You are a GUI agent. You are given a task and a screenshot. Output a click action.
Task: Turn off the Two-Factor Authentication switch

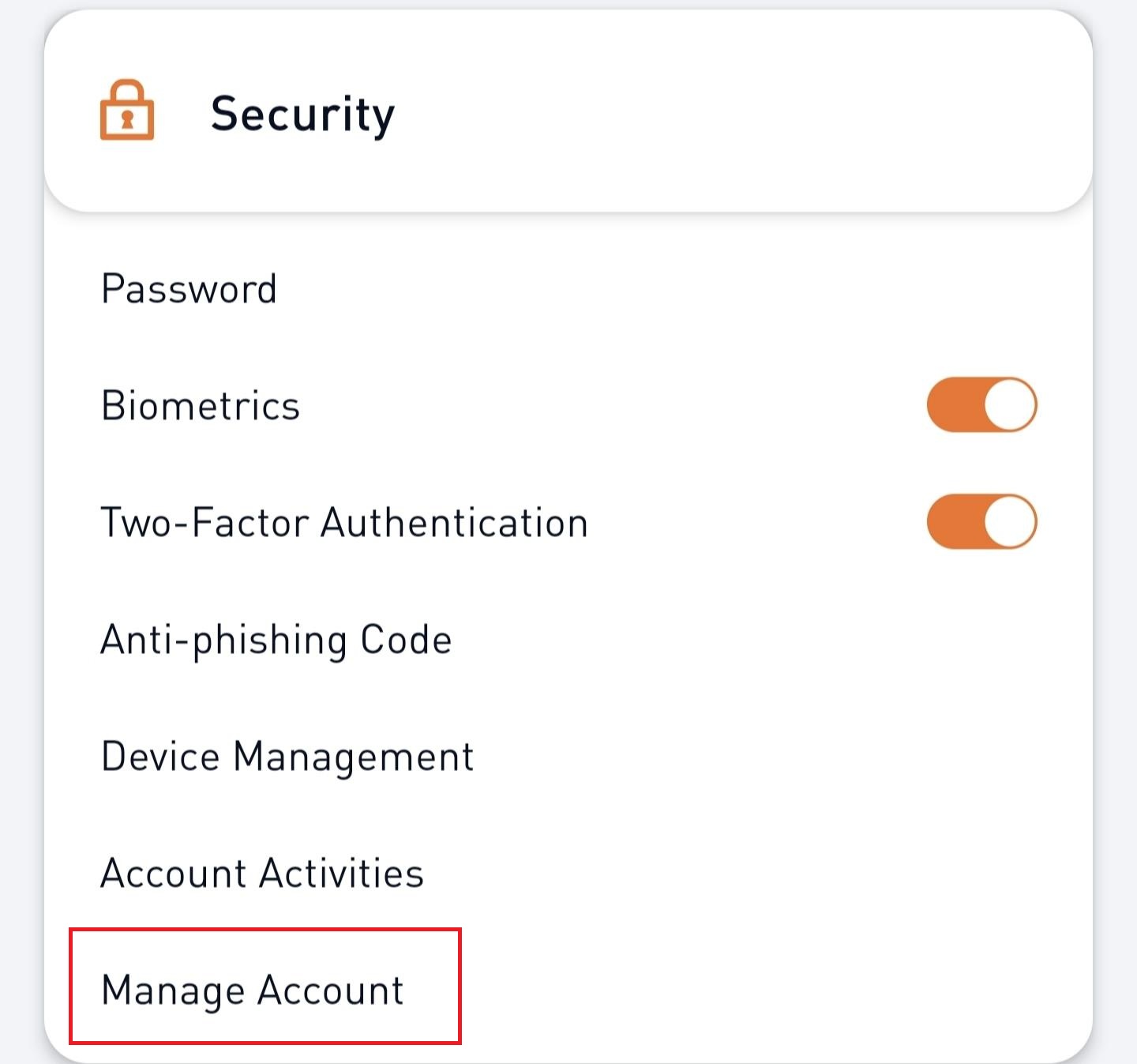pyautogui.click(x=981, y=521)
